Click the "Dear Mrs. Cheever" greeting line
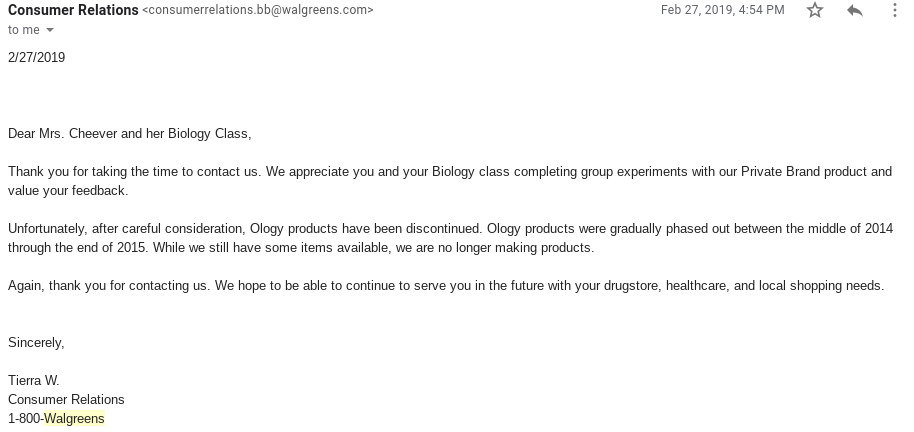Image resolution: width=914 pixels, height=432 pixels. (x=129, y=134)
